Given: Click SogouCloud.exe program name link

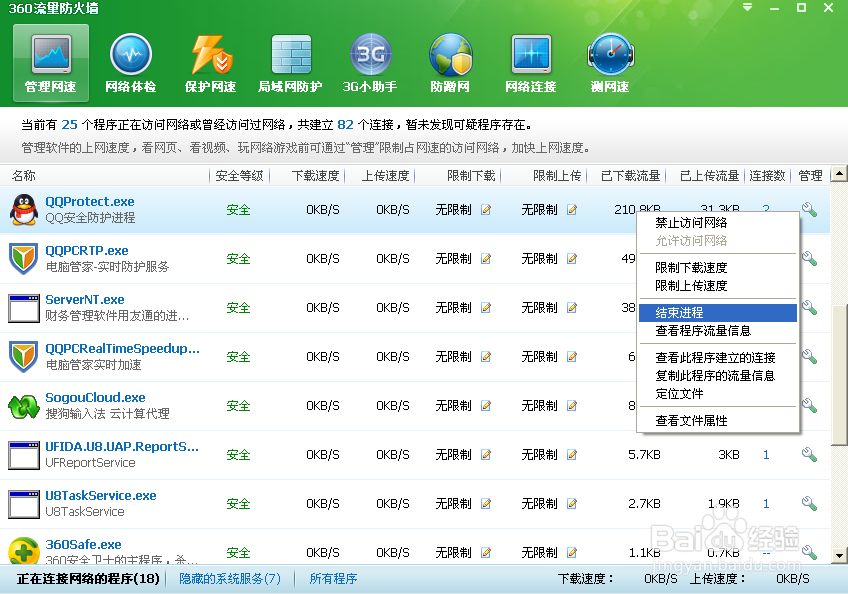Looking at the screenshot, I should point(95,398).
